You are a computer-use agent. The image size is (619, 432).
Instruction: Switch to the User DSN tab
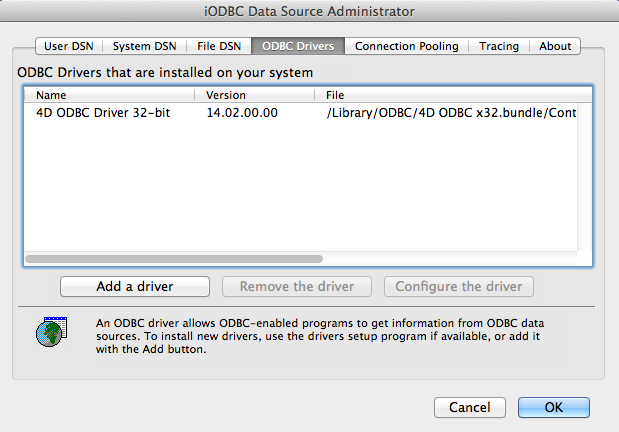pos(69,46)
